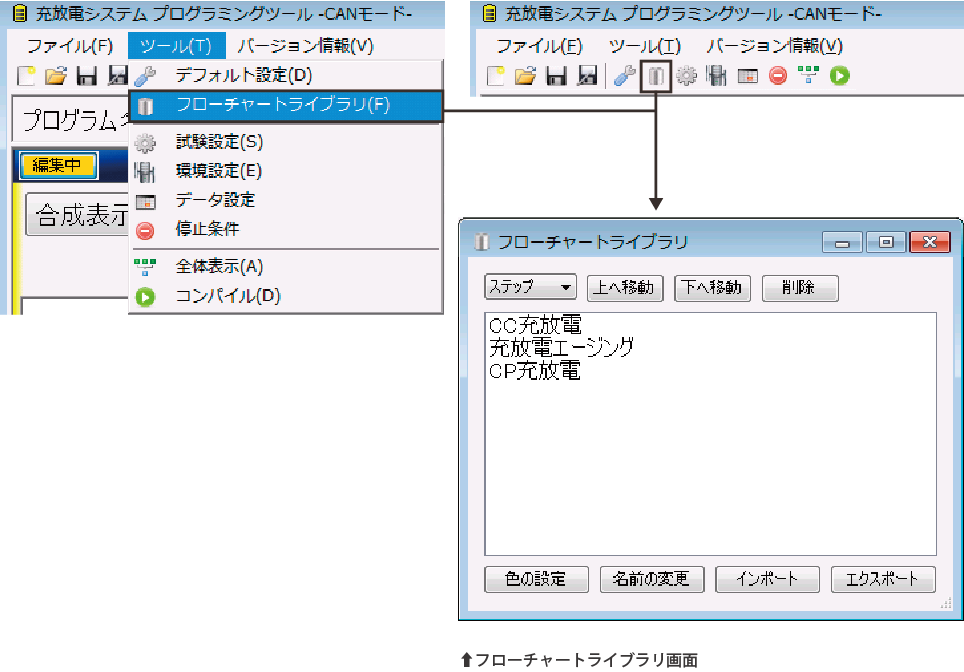Click 削除 button in library dialog

click(800, 288)
